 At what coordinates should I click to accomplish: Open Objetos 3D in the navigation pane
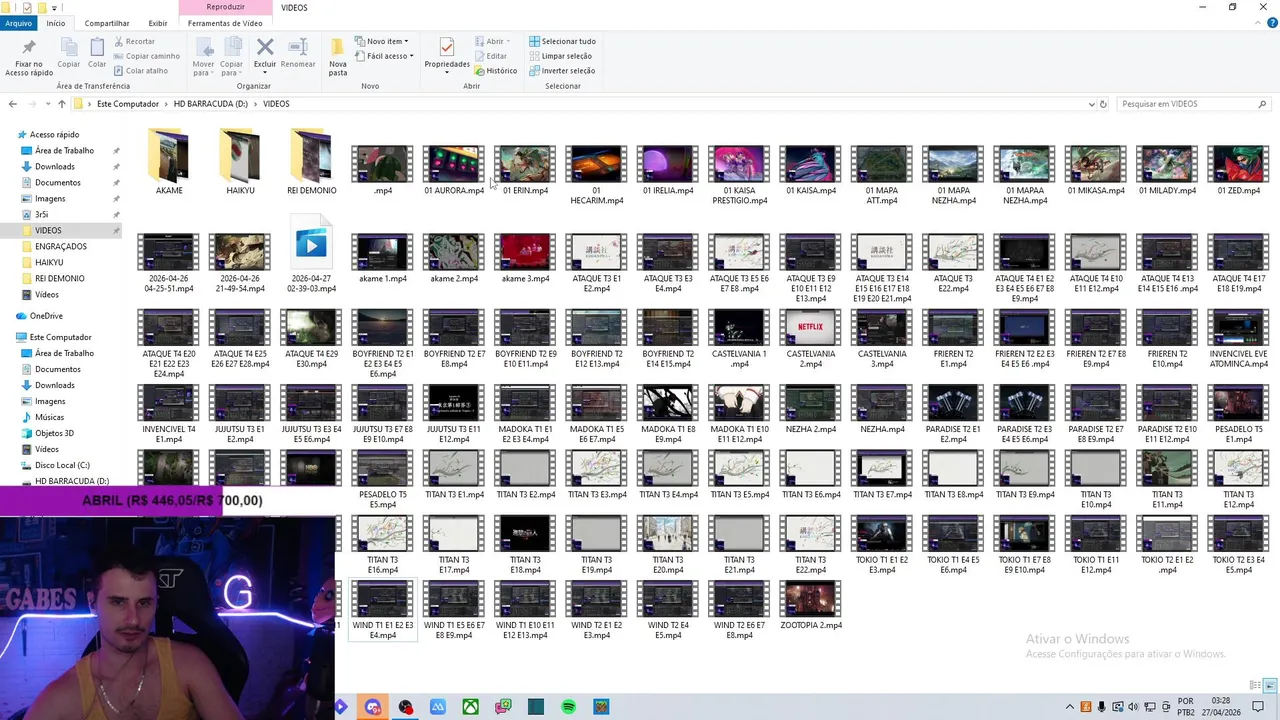(54, 433)
